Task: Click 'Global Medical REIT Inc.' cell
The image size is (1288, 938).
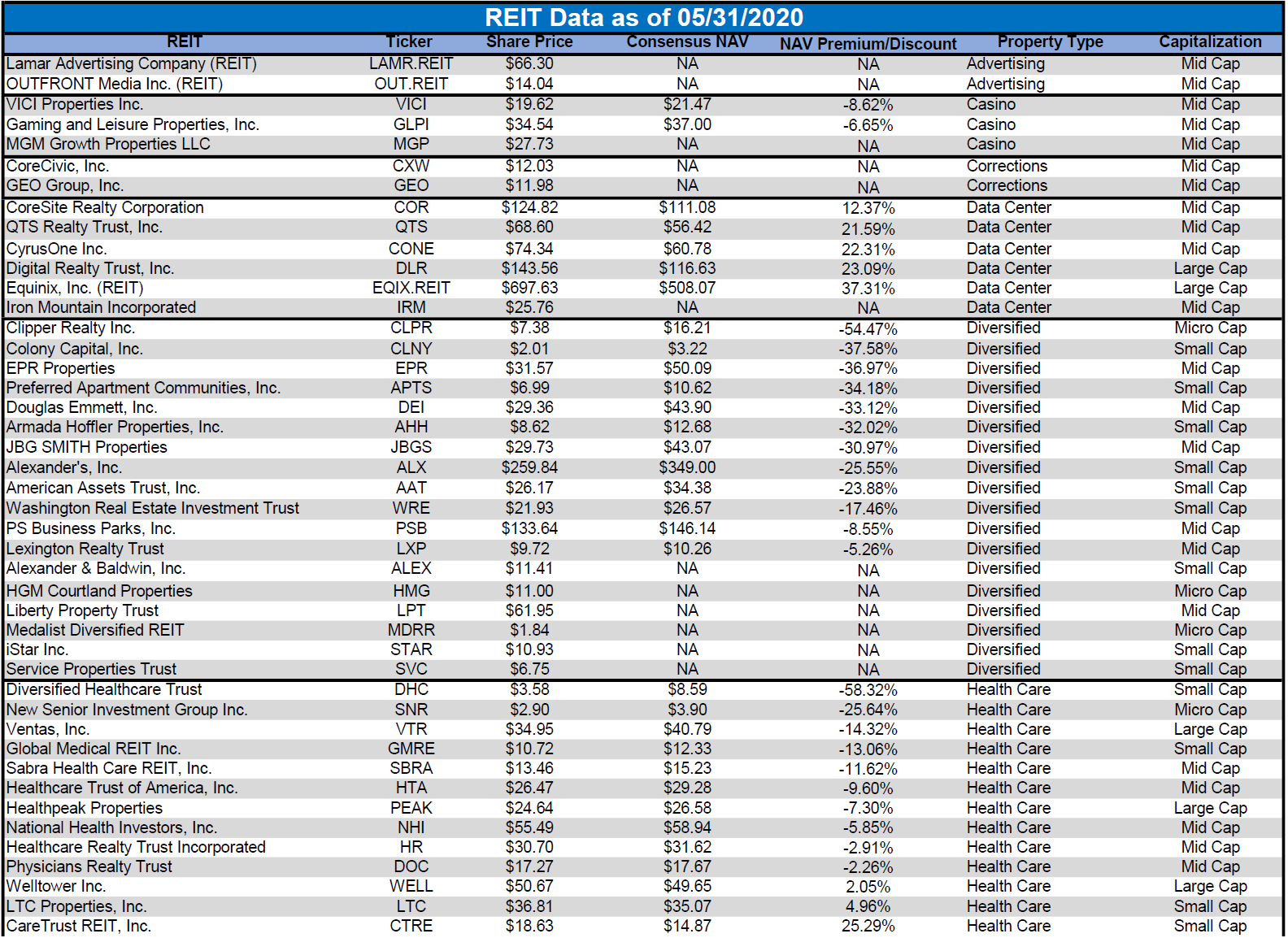Action: (x=94, y=749)
